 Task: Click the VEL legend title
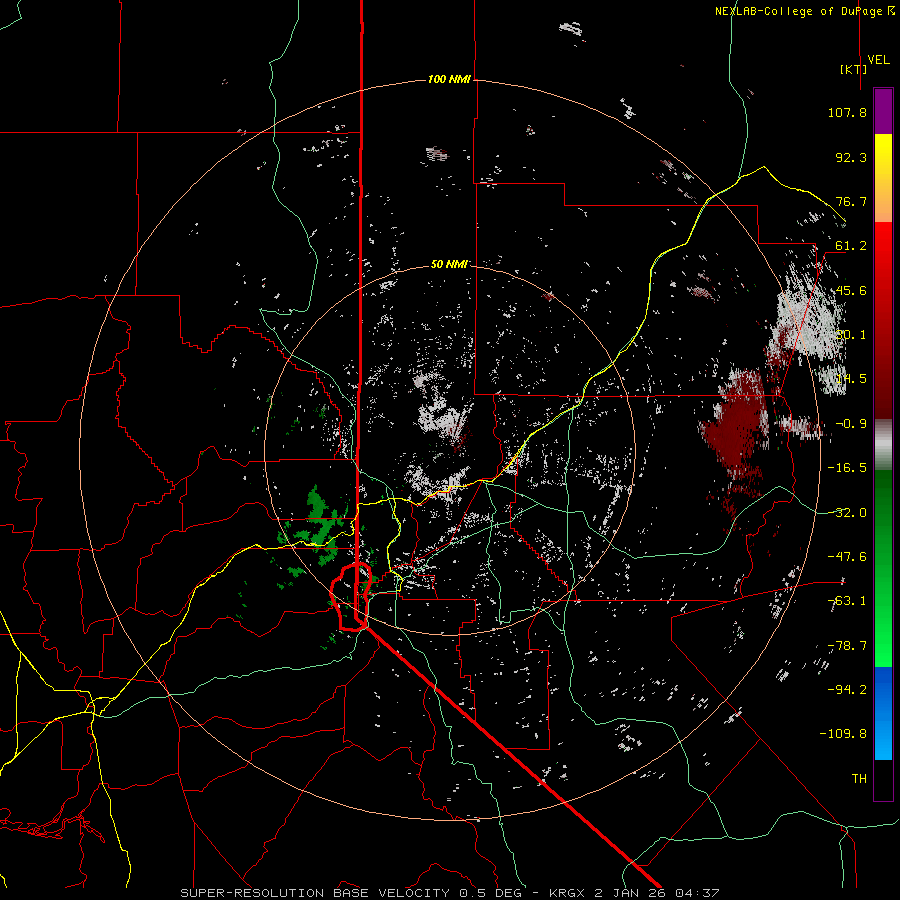[x=879, y=59]
